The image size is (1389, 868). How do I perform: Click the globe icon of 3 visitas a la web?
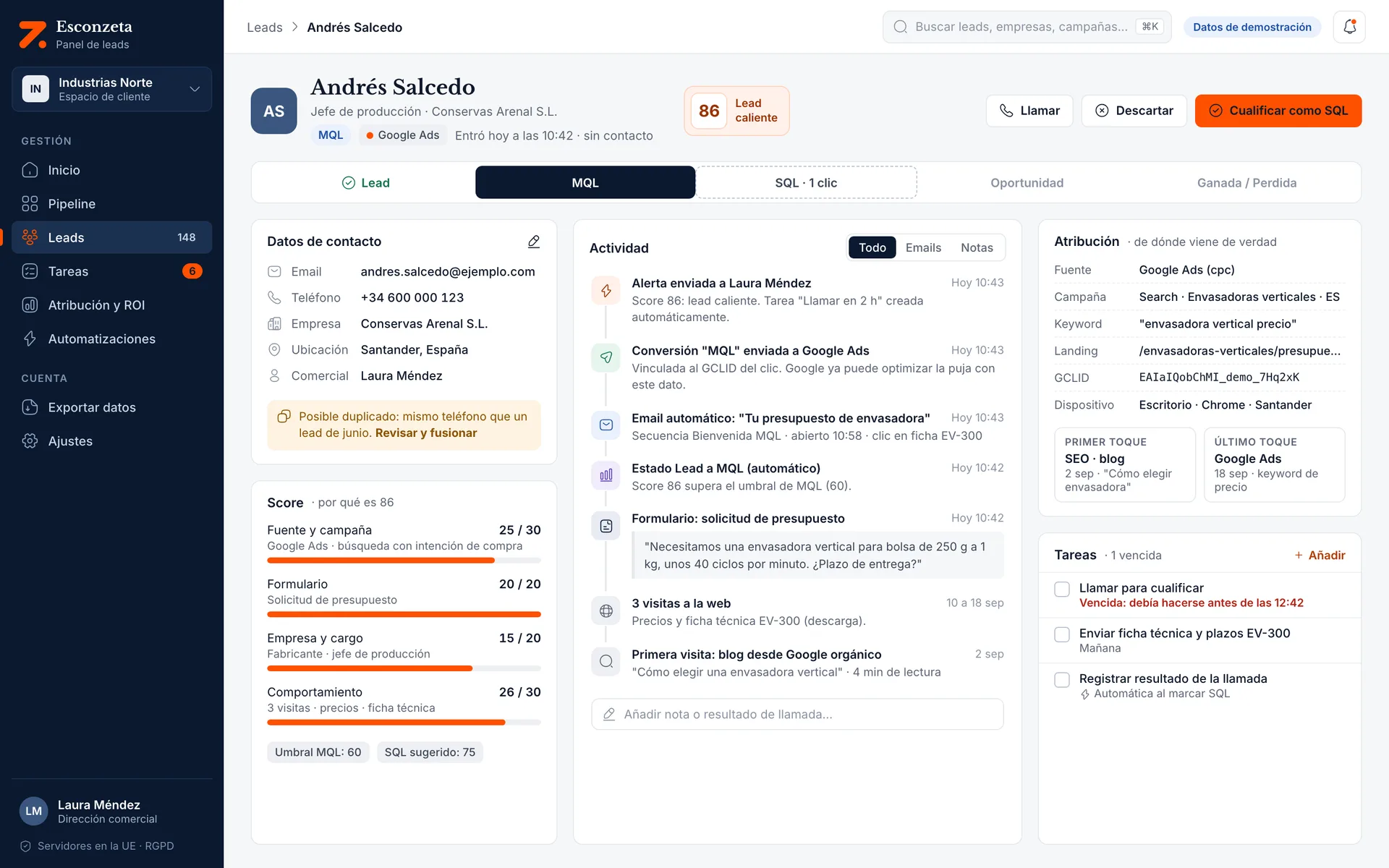point(606,611)
